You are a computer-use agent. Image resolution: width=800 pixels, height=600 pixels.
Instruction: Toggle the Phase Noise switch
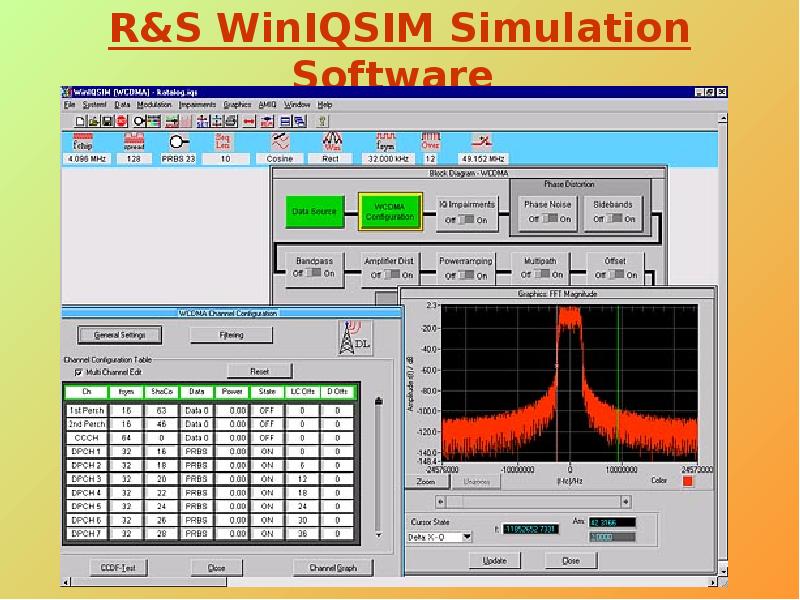[549, 219]
